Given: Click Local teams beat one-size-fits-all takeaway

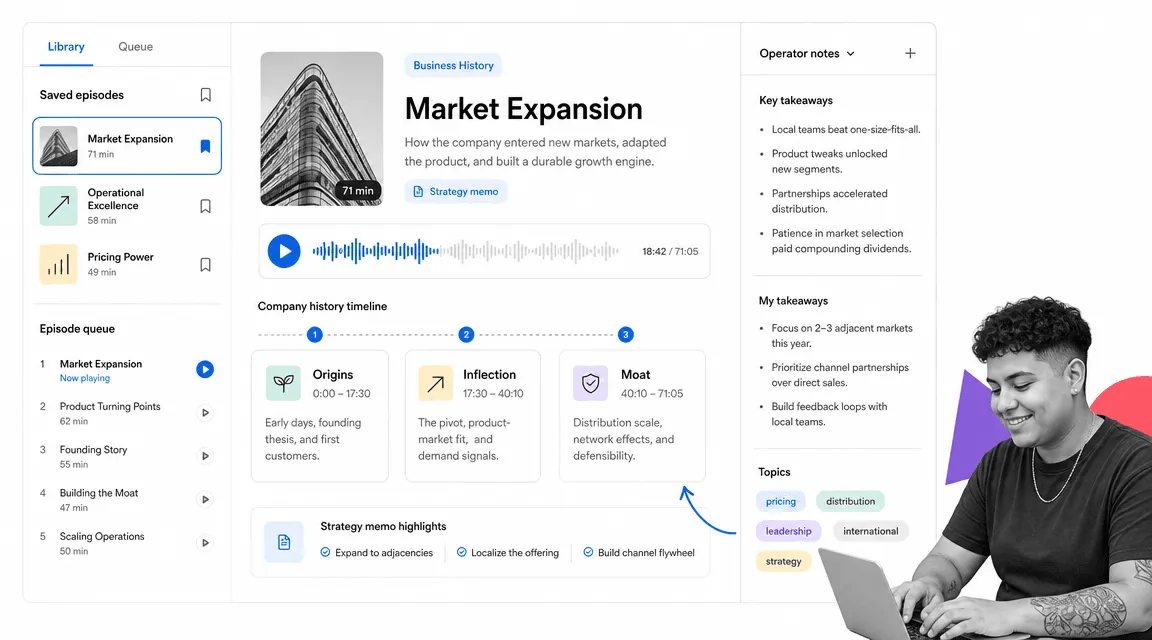Looking at the screenshot, I should pos(846,129).
